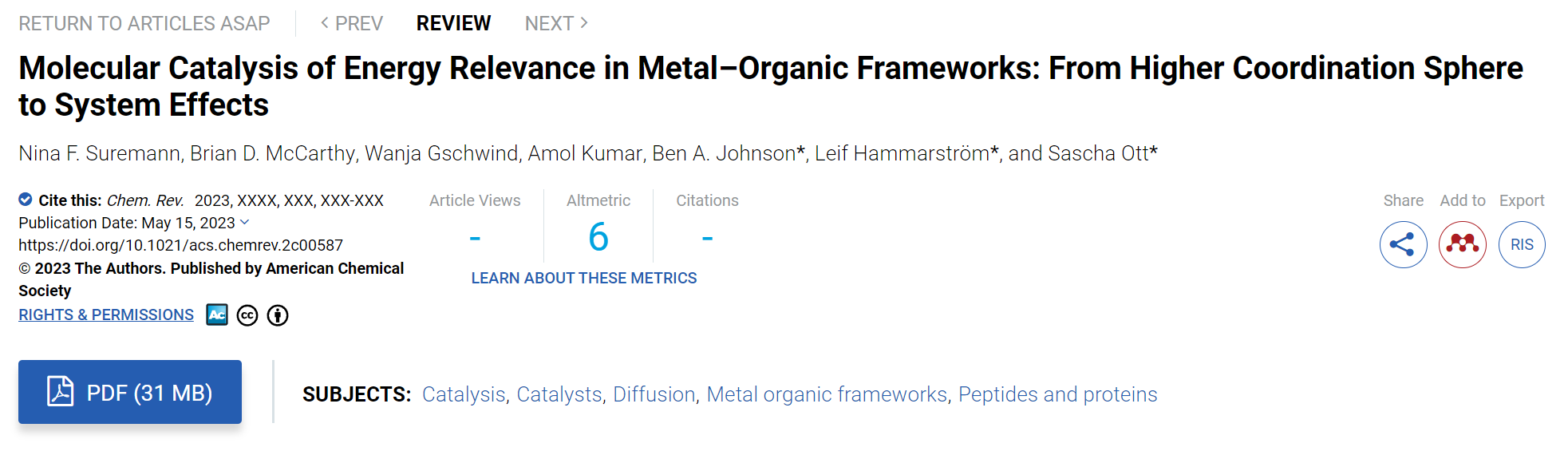View the Altmetric score of 6
Image resolution: width=1568 pixels, height=455 pixels.
[598, 237]
